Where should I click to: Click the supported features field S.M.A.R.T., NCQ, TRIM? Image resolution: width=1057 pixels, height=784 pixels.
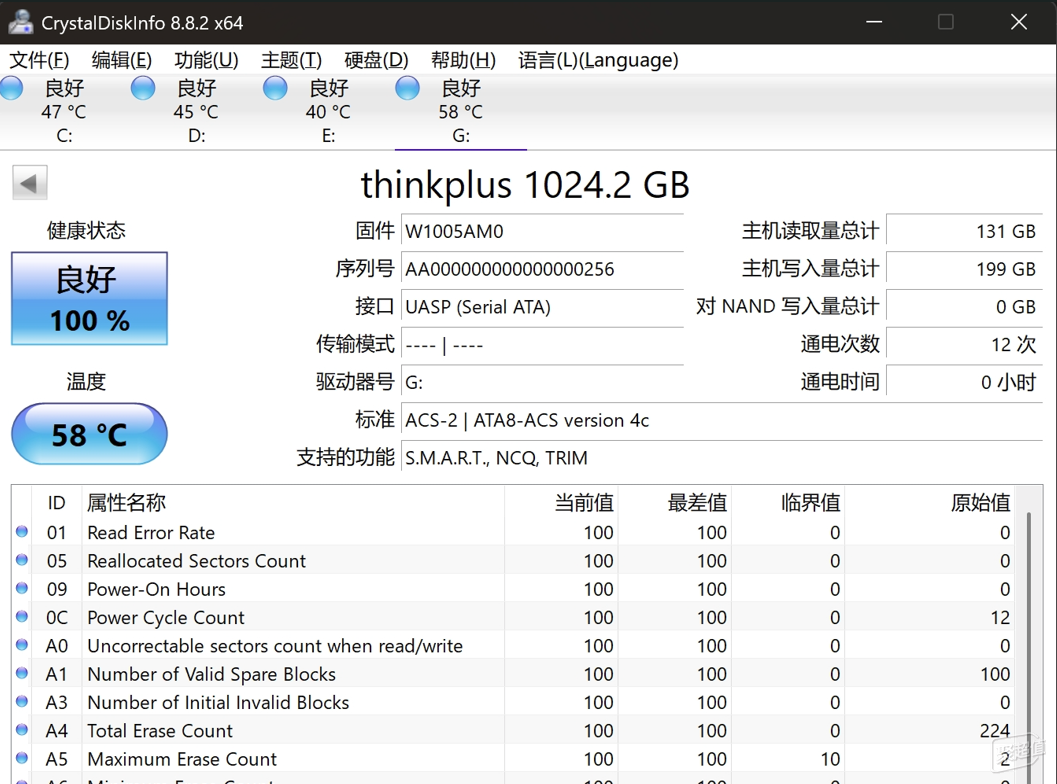tap(722, 458)
